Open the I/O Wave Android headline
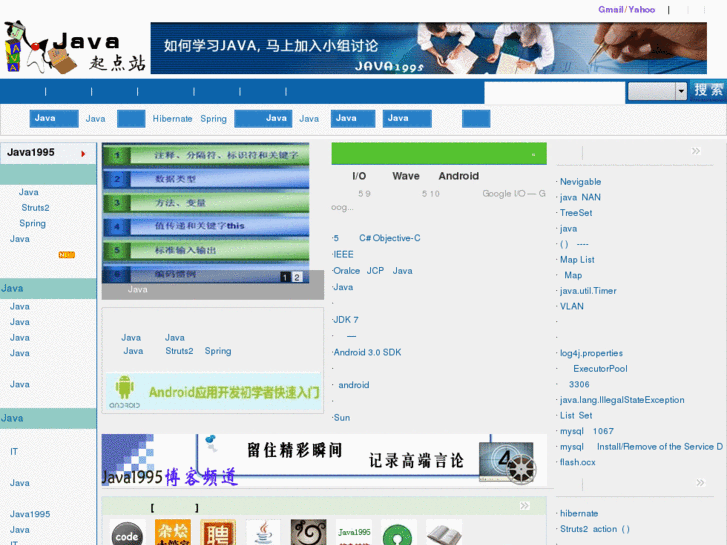 (x=415, y=176)
